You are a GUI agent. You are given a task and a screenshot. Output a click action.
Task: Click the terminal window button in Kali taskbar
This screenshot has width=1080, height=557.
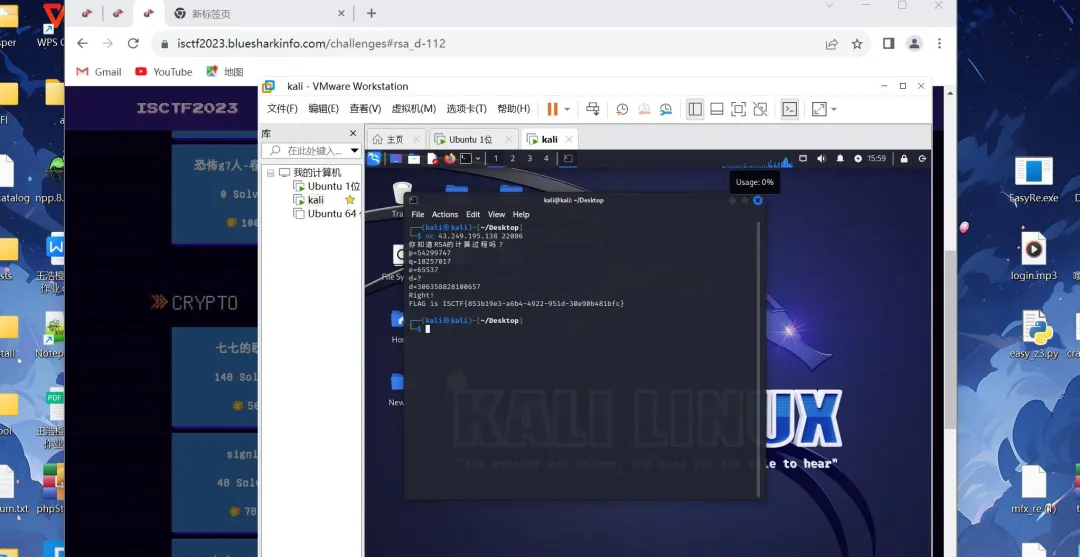tap(568, 158)
